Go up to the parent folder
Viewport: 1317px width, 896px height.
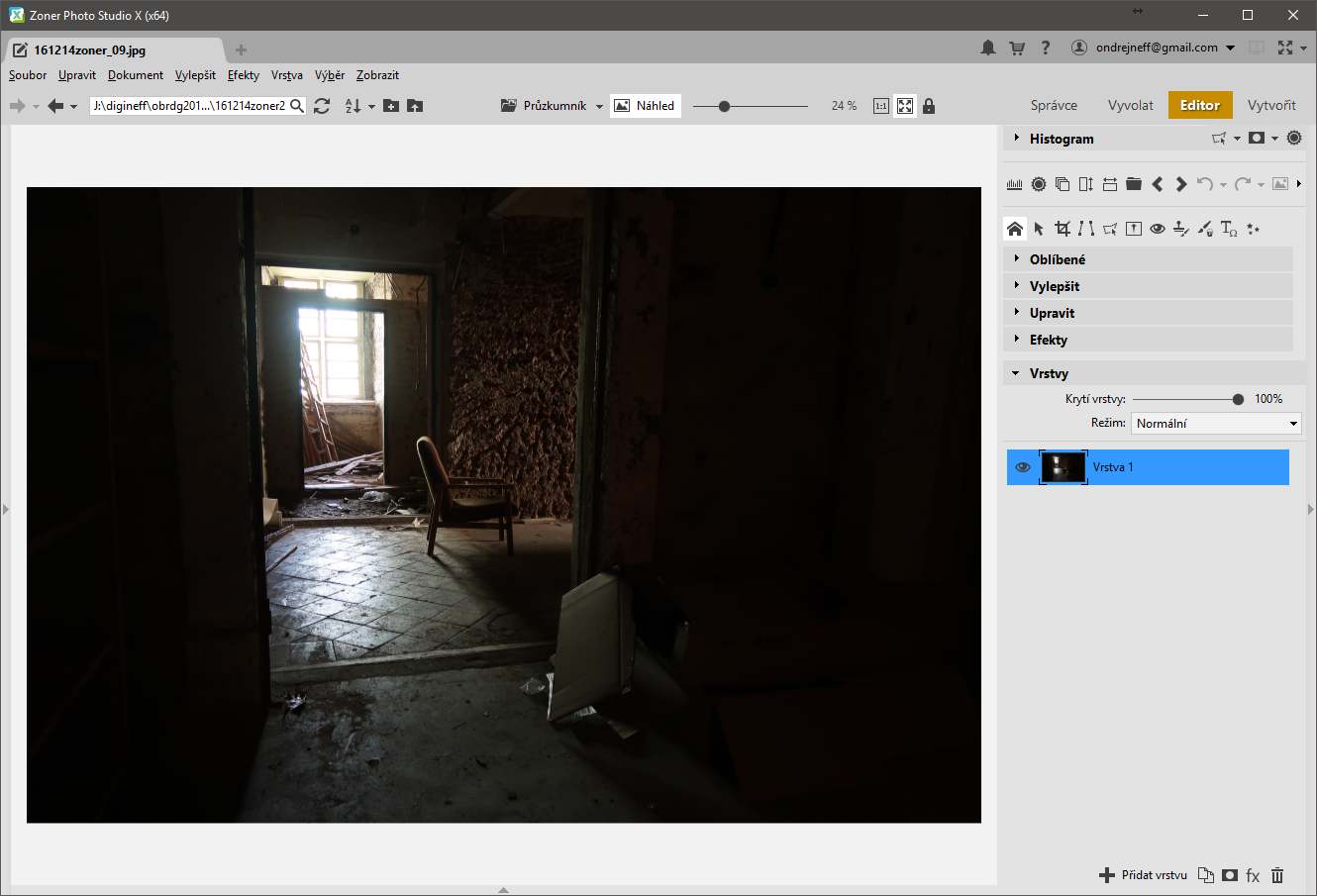coord(415,106)
